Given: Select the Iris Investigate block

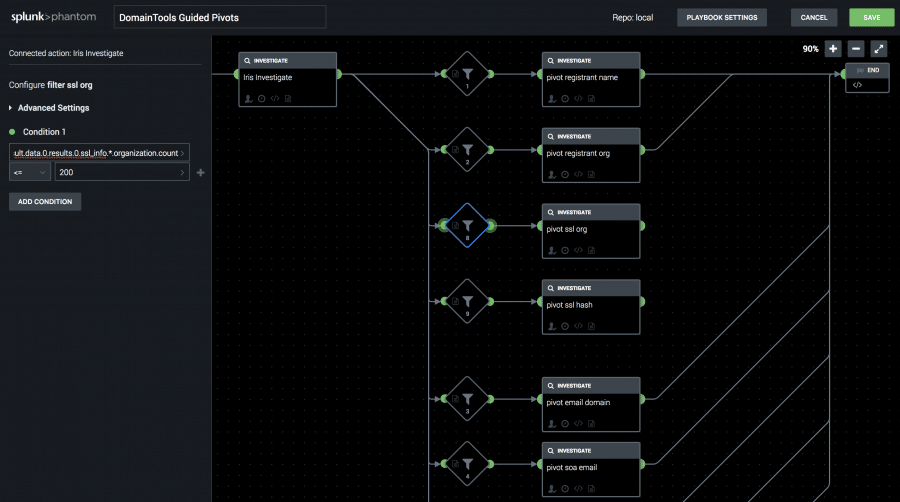Looking at the screenshot, I should pos(288,79).
